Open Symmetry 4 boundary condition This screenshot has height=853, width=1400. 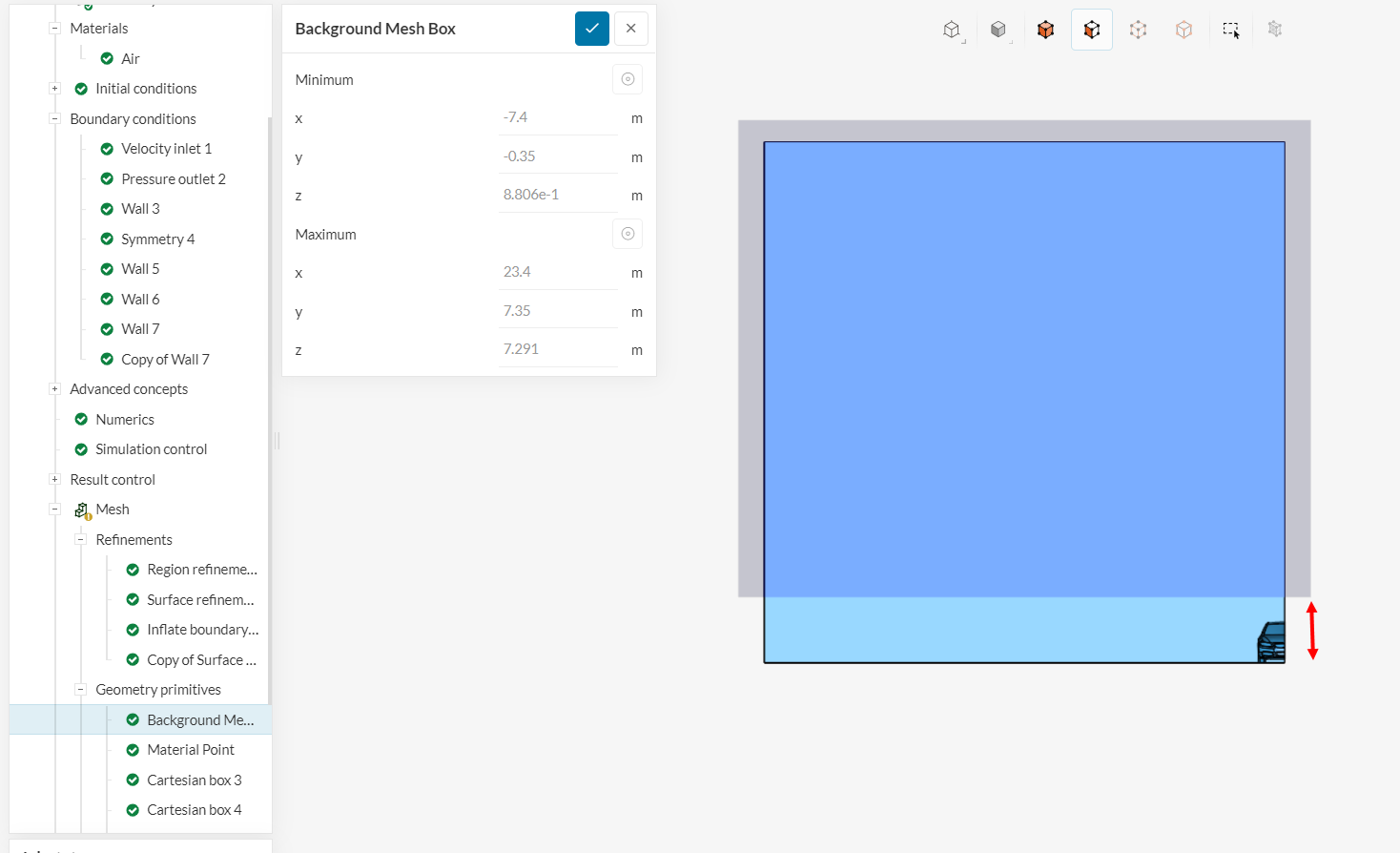tap(158, 239)
